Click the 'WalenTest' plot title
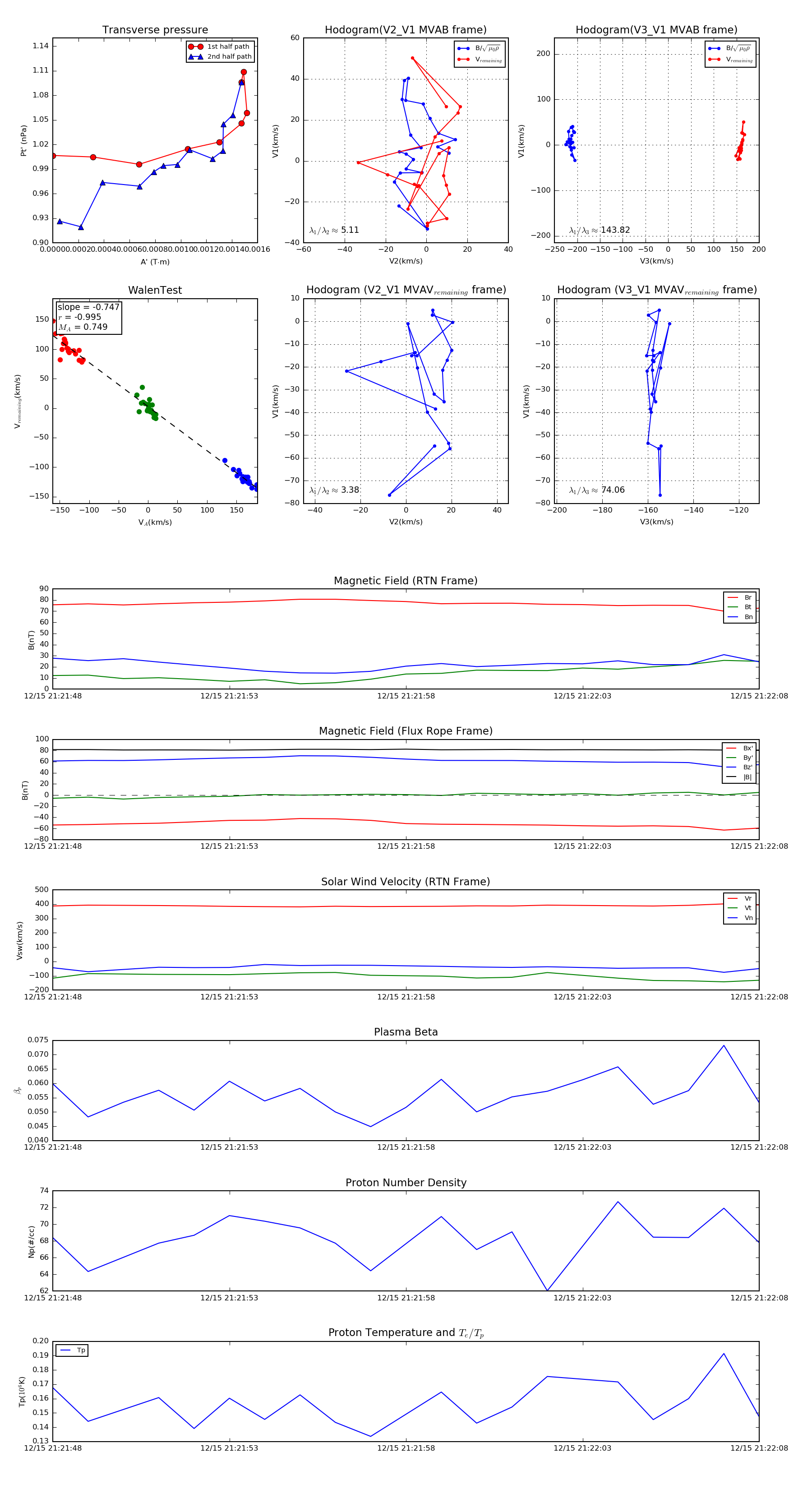This screenshot has width=812, height=1489. point(155,290)
